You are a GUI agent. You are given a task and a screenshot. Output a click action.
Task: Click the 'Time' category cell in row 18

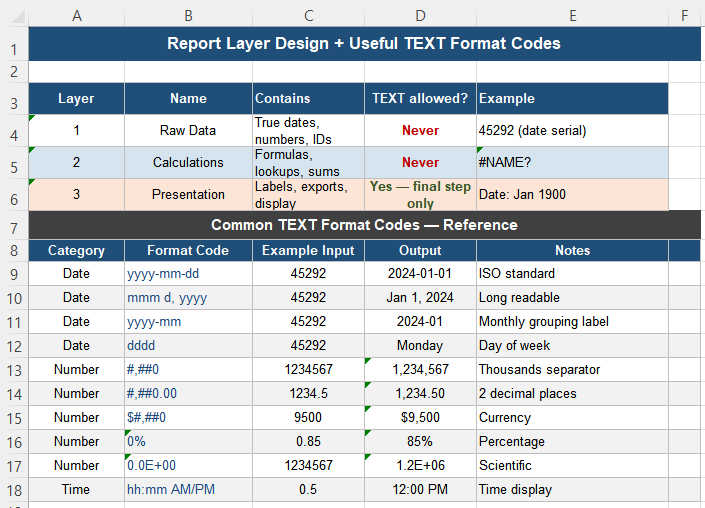pyautogui.click(x=76, y=490)
